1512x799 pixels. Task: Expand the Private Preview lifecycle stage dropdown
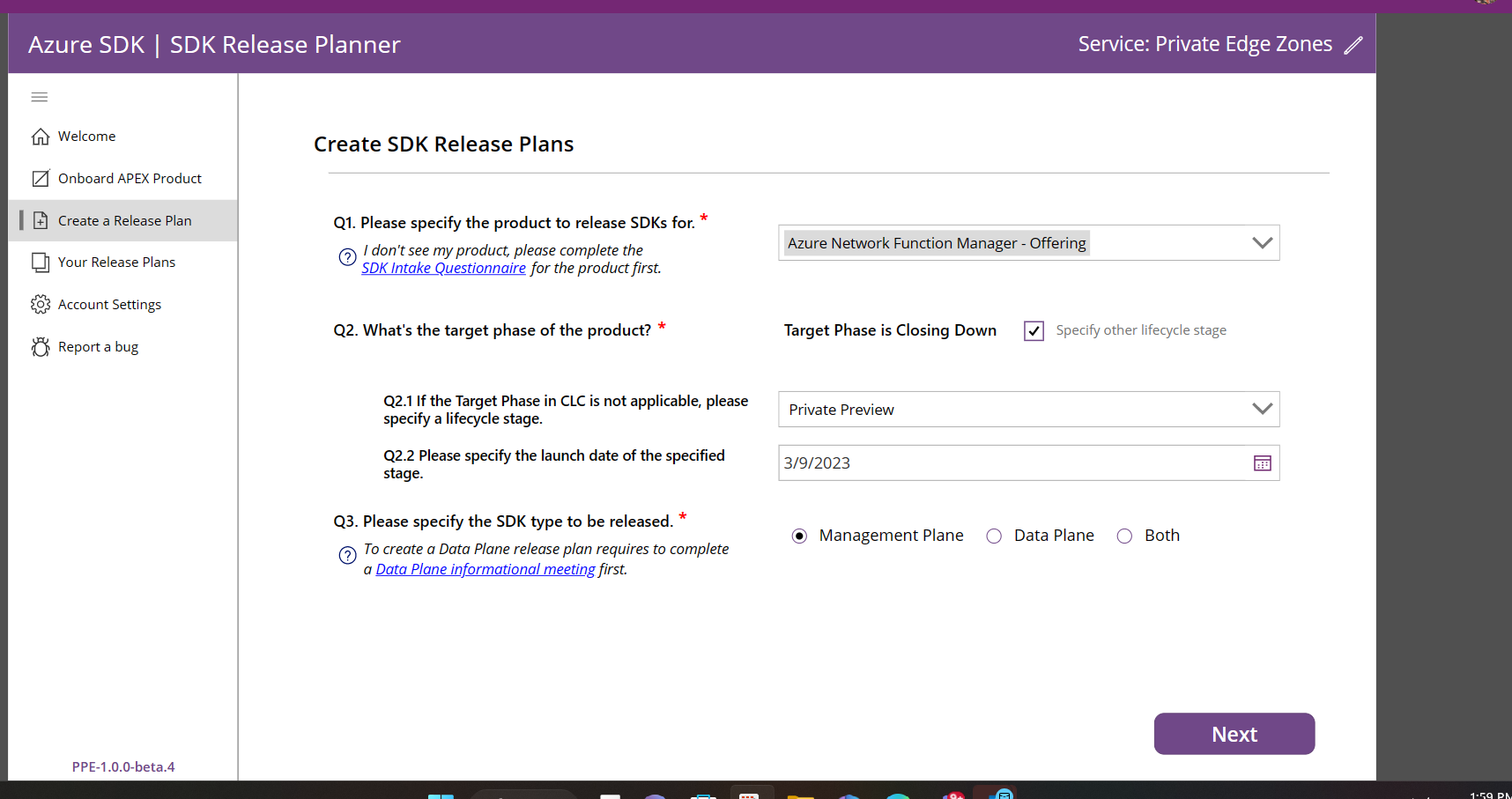pyautogui.click(x=1262, y=409)
